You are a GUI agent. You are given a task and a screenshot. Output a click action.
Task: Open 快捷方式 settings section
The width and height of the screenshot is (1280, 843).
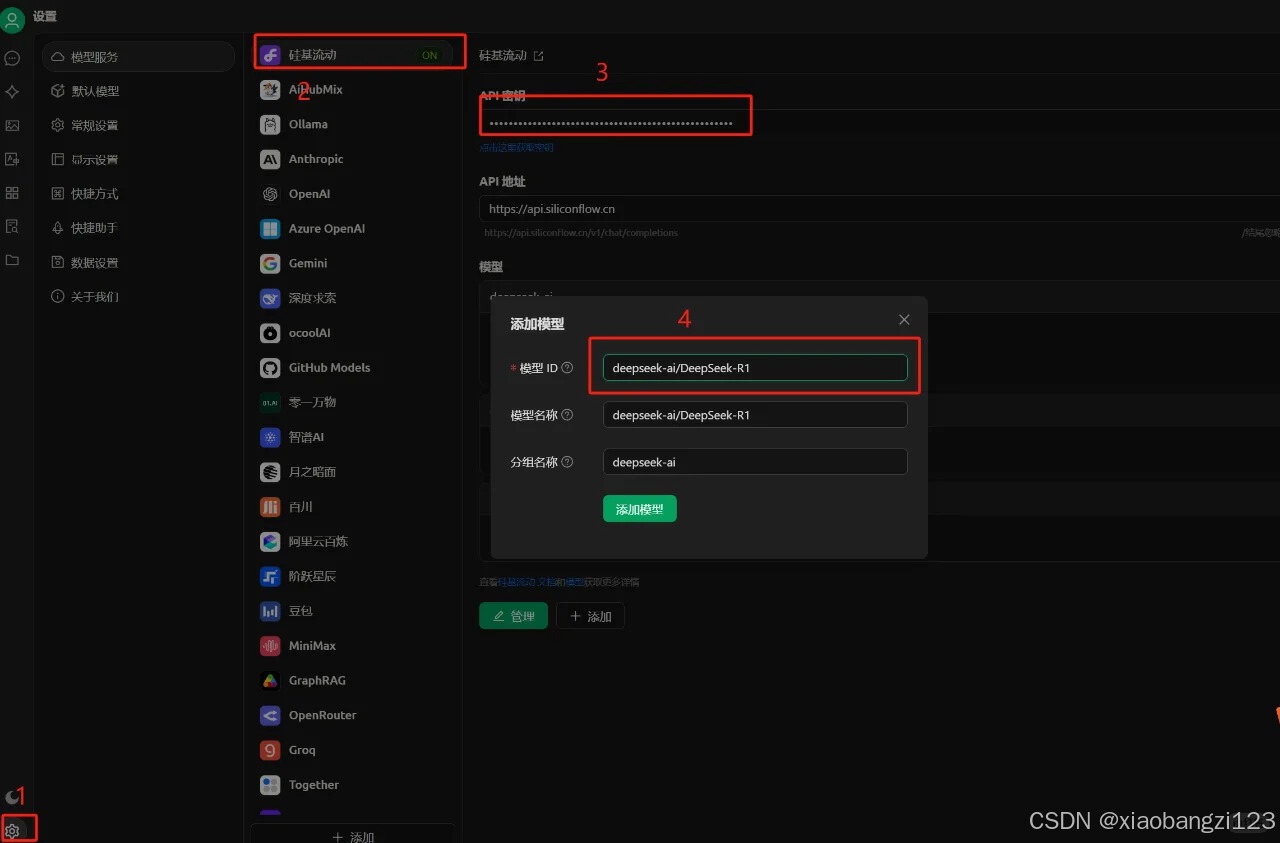click(138, 194)
